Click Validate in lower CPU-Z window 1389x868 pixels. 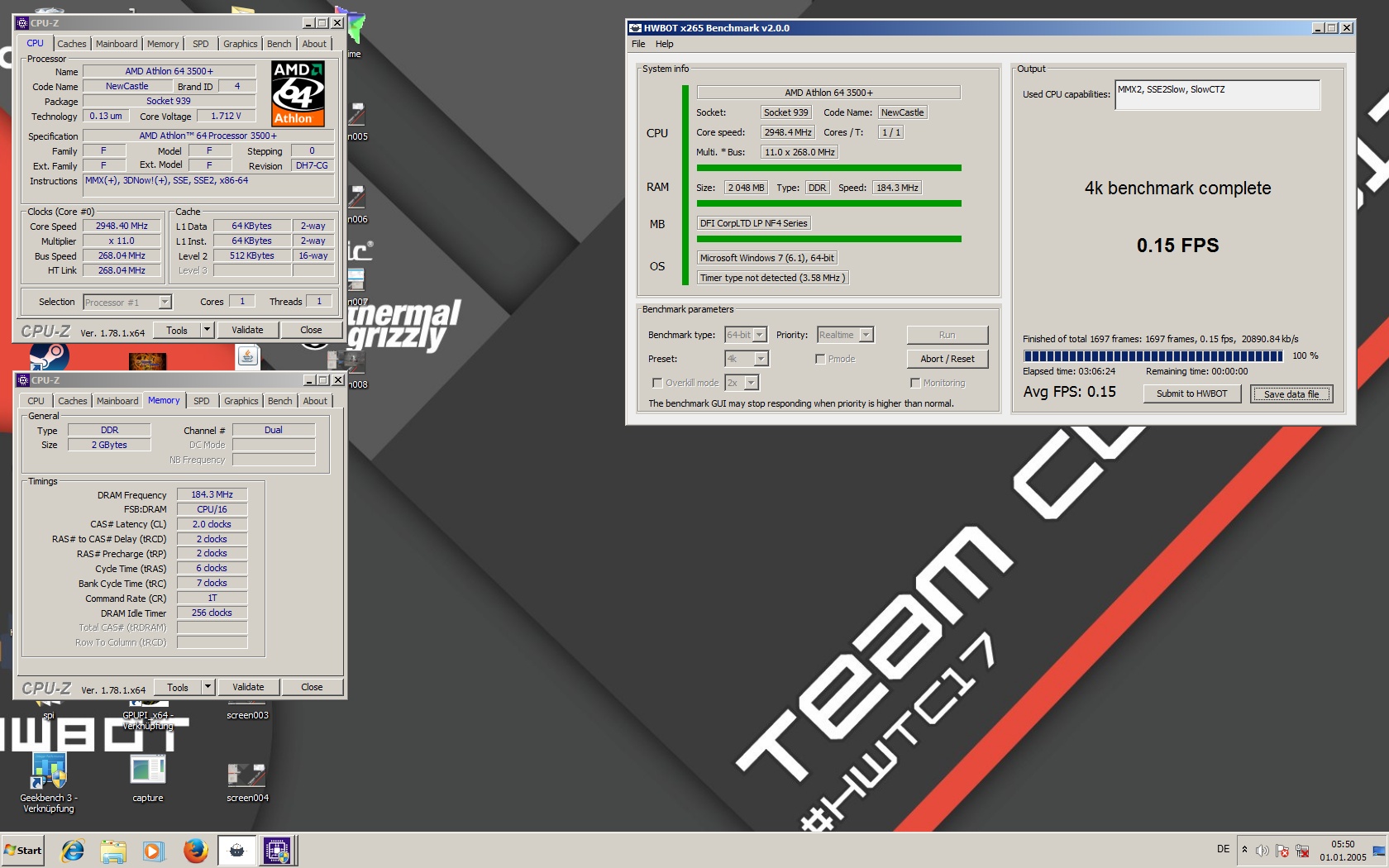pos(248,687)
